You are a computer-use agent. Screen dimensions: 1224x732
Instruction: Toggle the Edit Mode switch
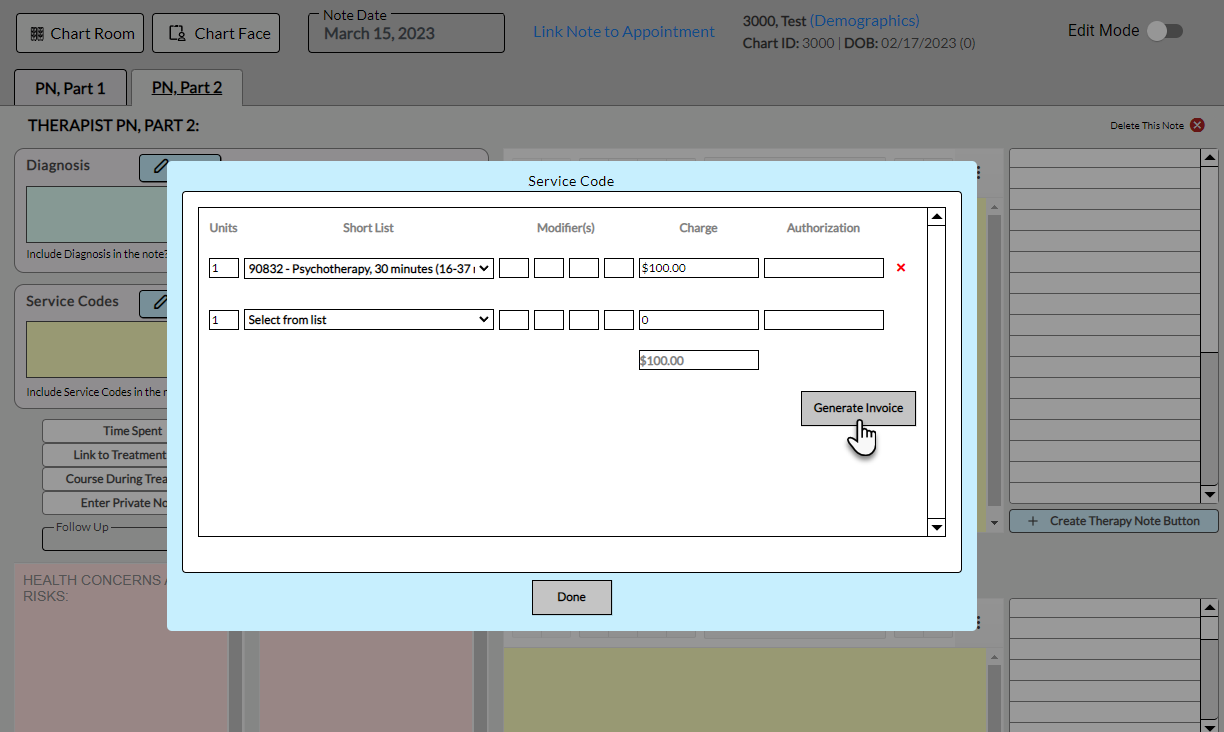pyautogui.click(x=1164, y=31)
